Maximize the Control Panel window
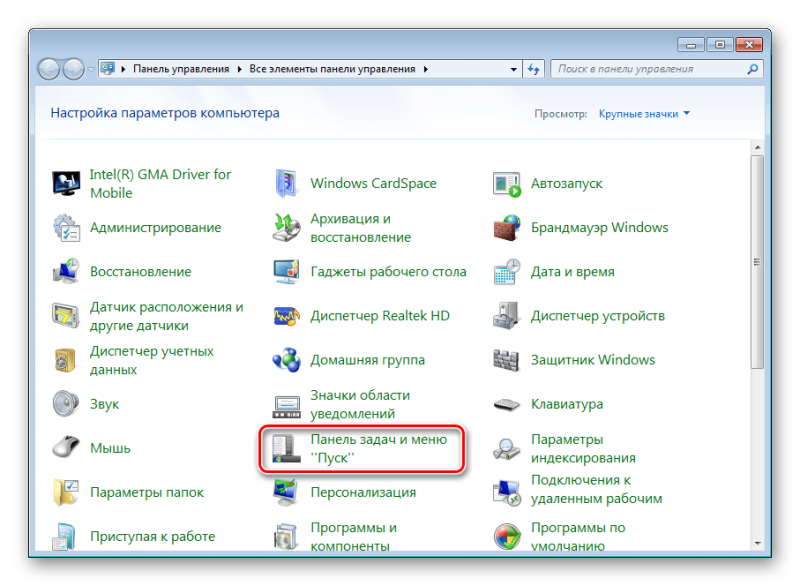Screen dimensions: 800x586 pos(720,45)
